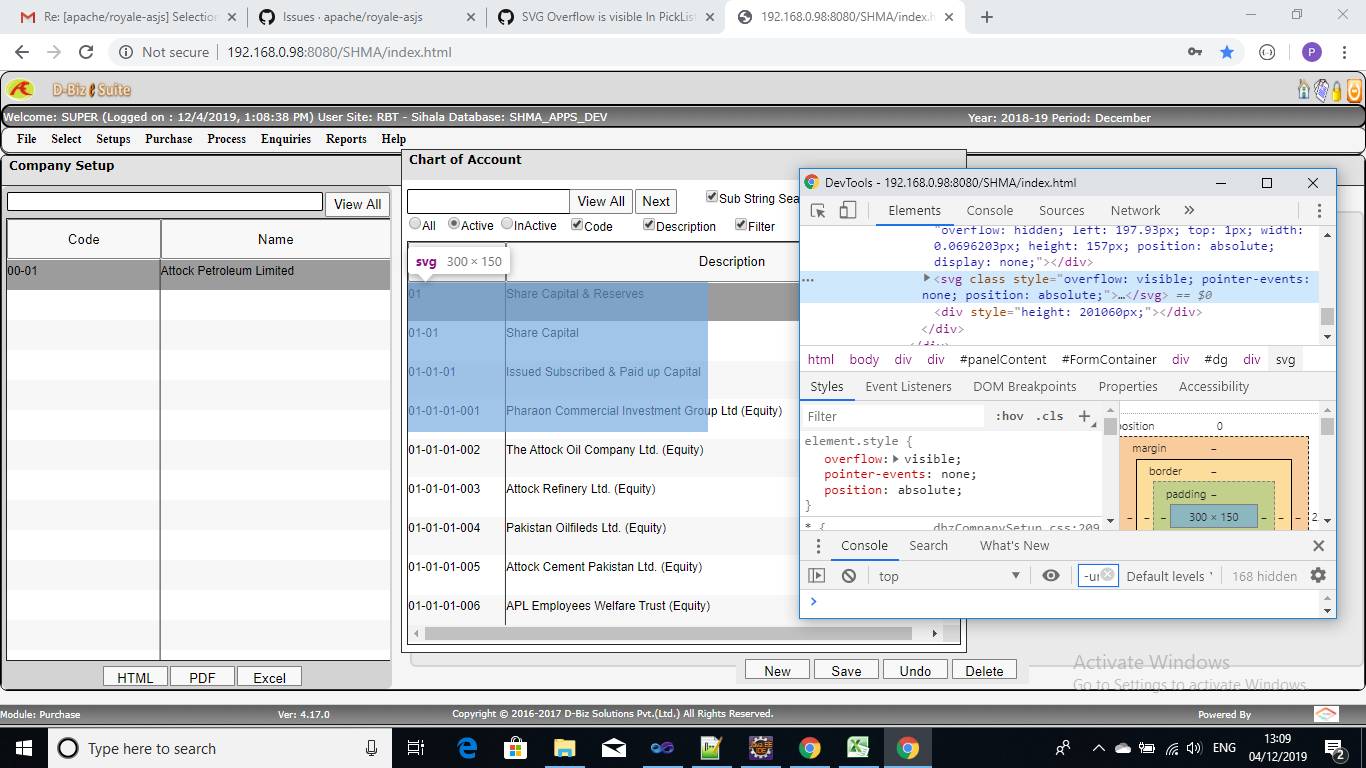Open the console context dropdown top
The height and width of the screenshot is (768, 1366).
coord(949,576)
